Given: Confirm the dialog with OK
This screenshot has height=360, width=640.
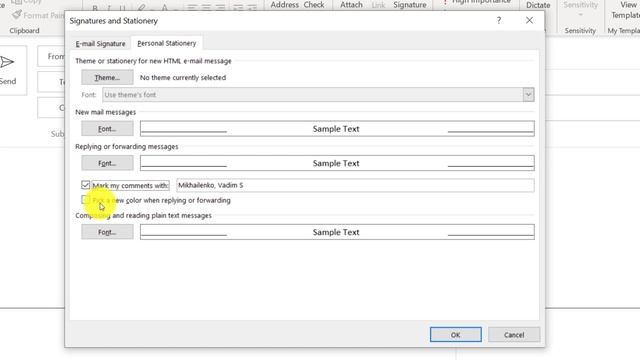Looking at the screenshot, I should click(456, 335).
